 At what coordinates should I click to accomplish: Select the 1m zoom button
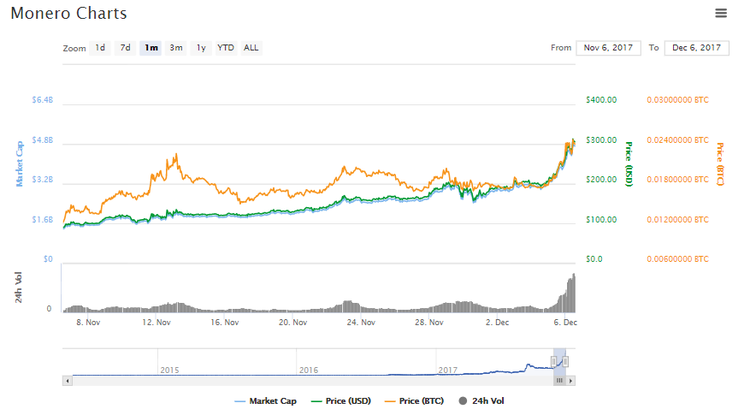click(151, 48)
